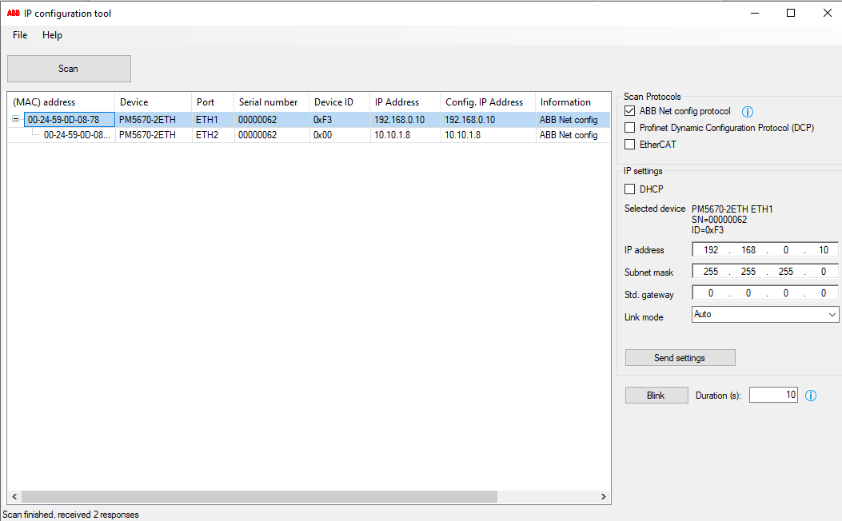Screen dimensions: 842x521
Task: Click the info icon next to Duration field
Action: coord(811,396)
